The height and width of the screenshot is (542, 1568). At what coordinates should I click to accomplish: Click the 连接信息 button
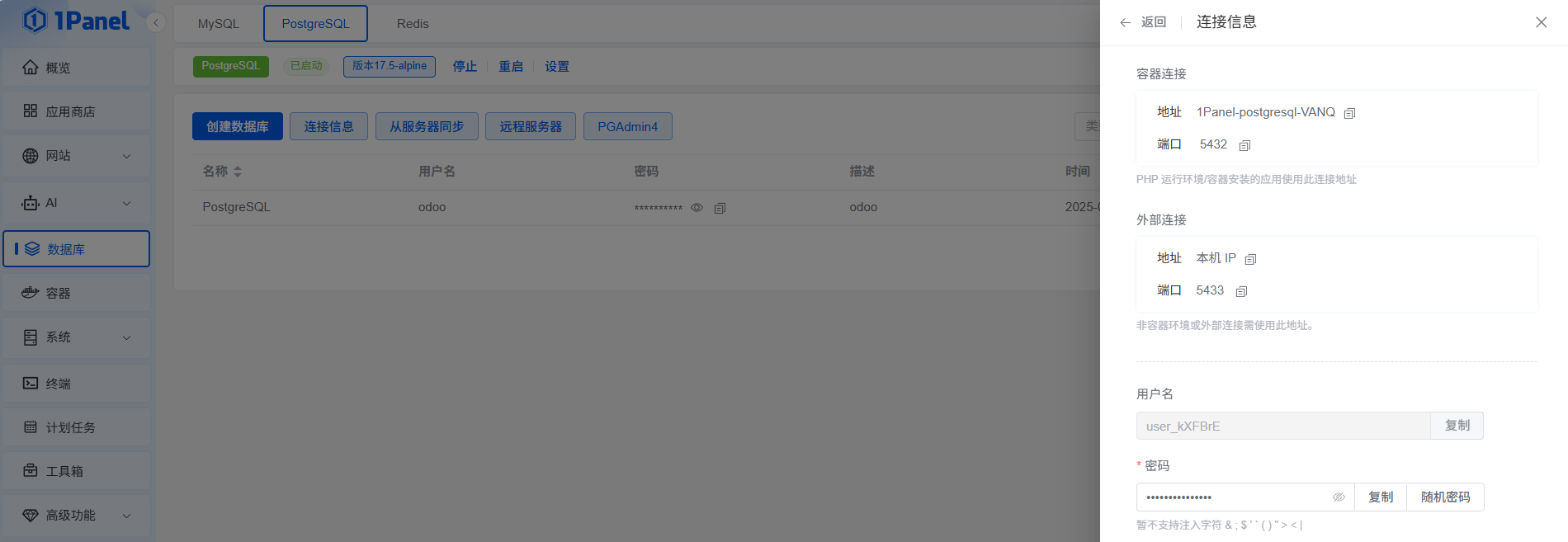click(328, 126)
